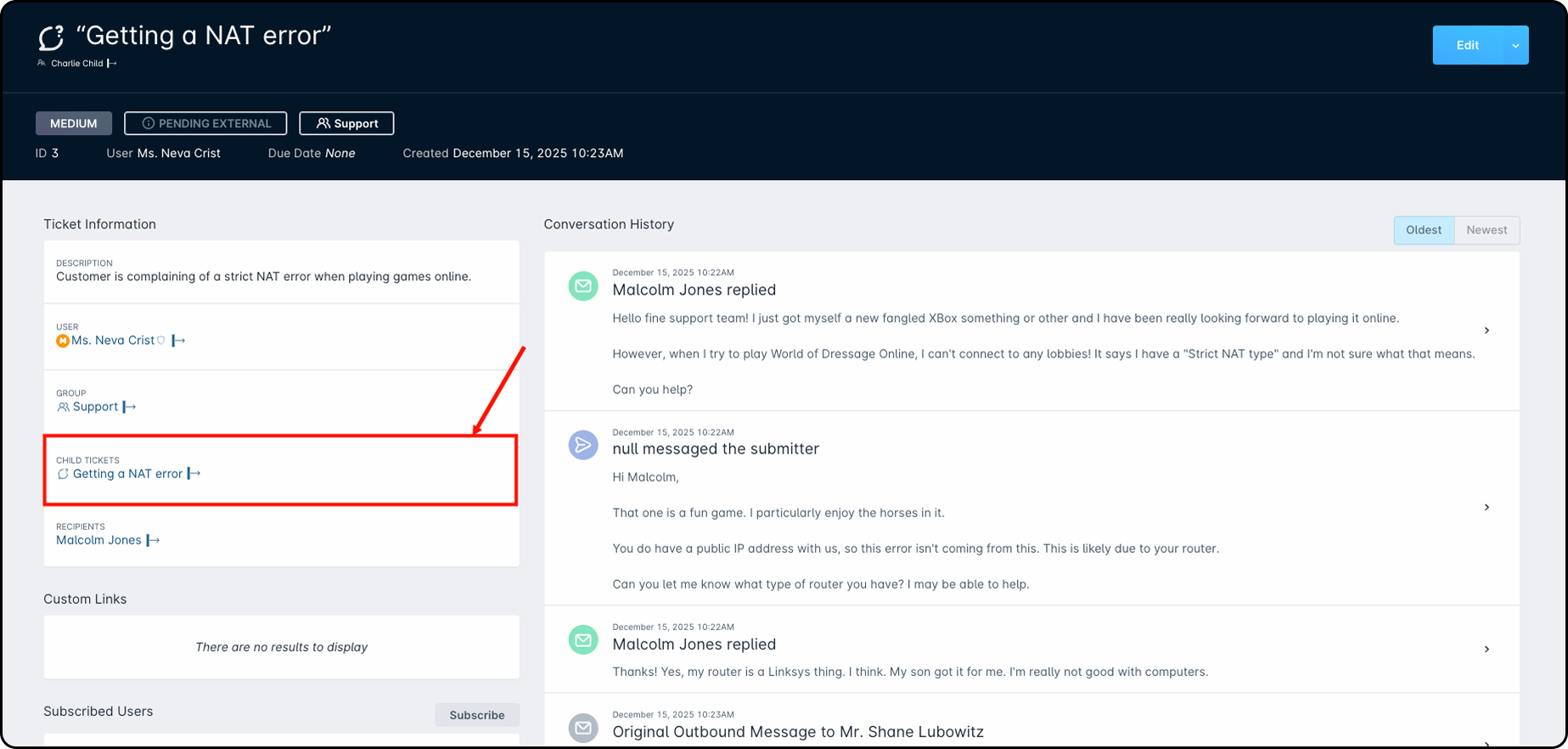The image size is (1568, 749).
Task: Open the 'Getting a NAT error' child ticket link
Action: point(127,474)
